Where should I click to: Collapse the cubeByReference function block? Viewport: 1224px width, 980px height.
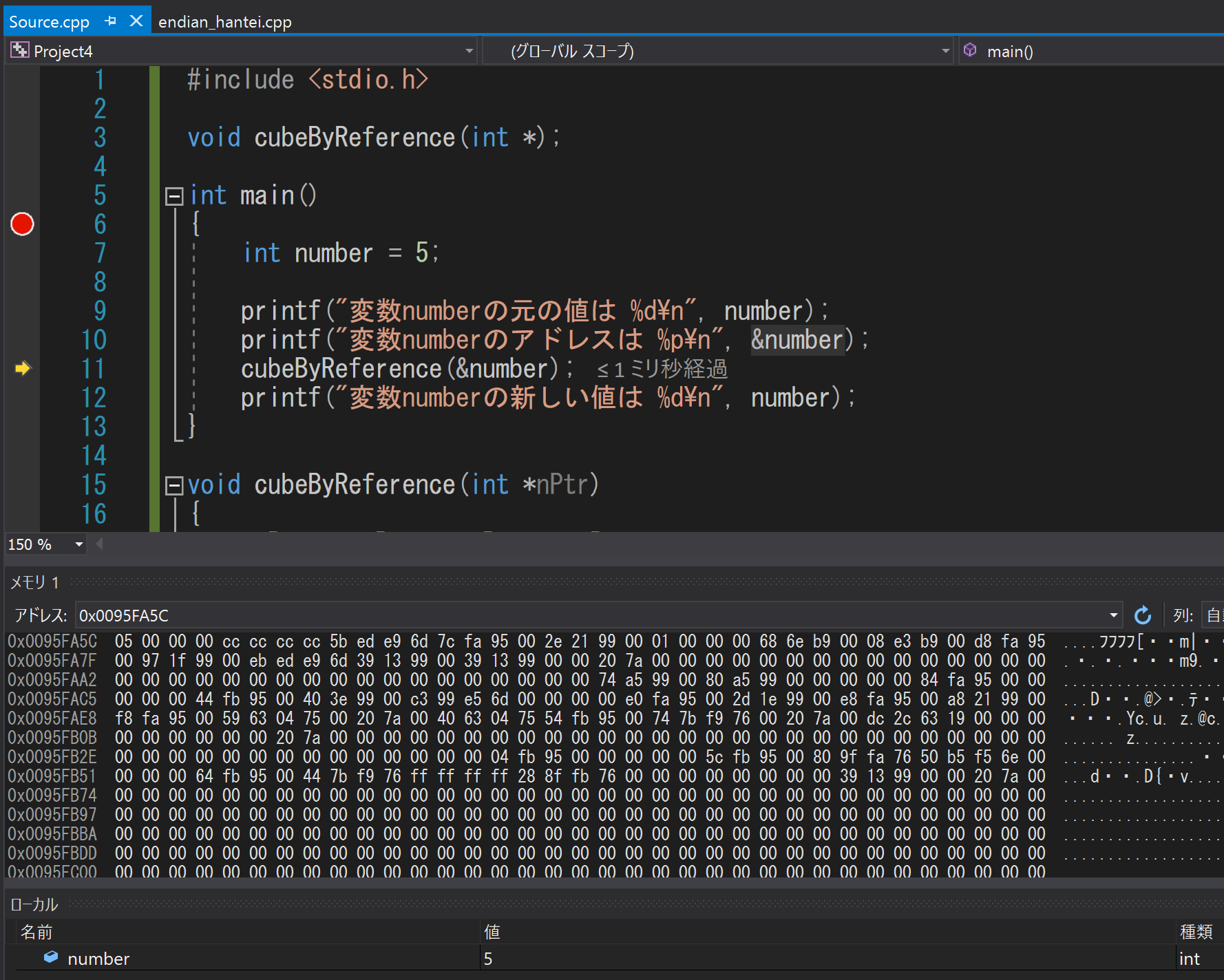pyautogui.click(x=174, y=486)
